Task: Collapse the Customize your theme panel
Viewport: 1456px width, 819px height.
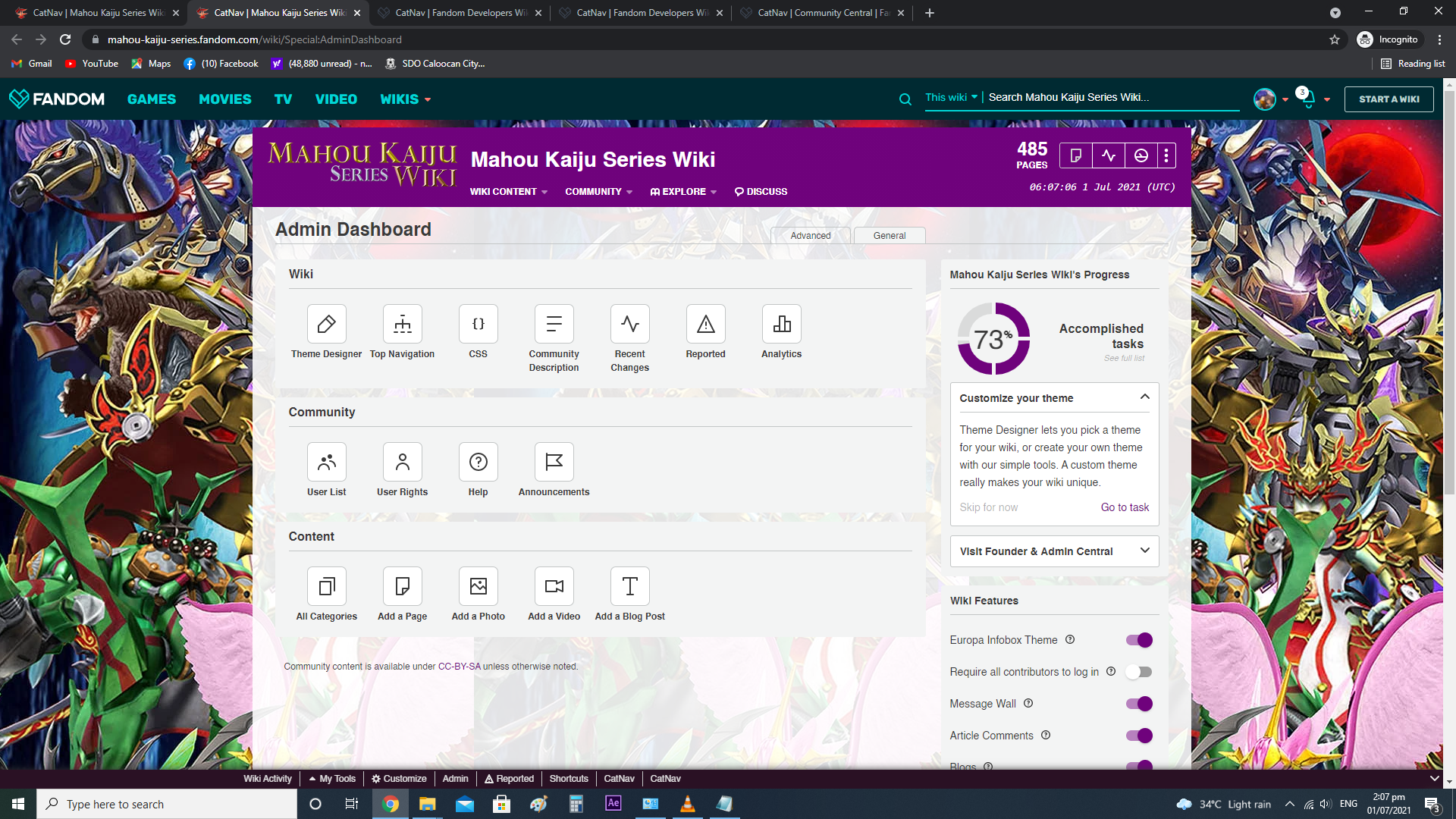Action: (1145, 397)
